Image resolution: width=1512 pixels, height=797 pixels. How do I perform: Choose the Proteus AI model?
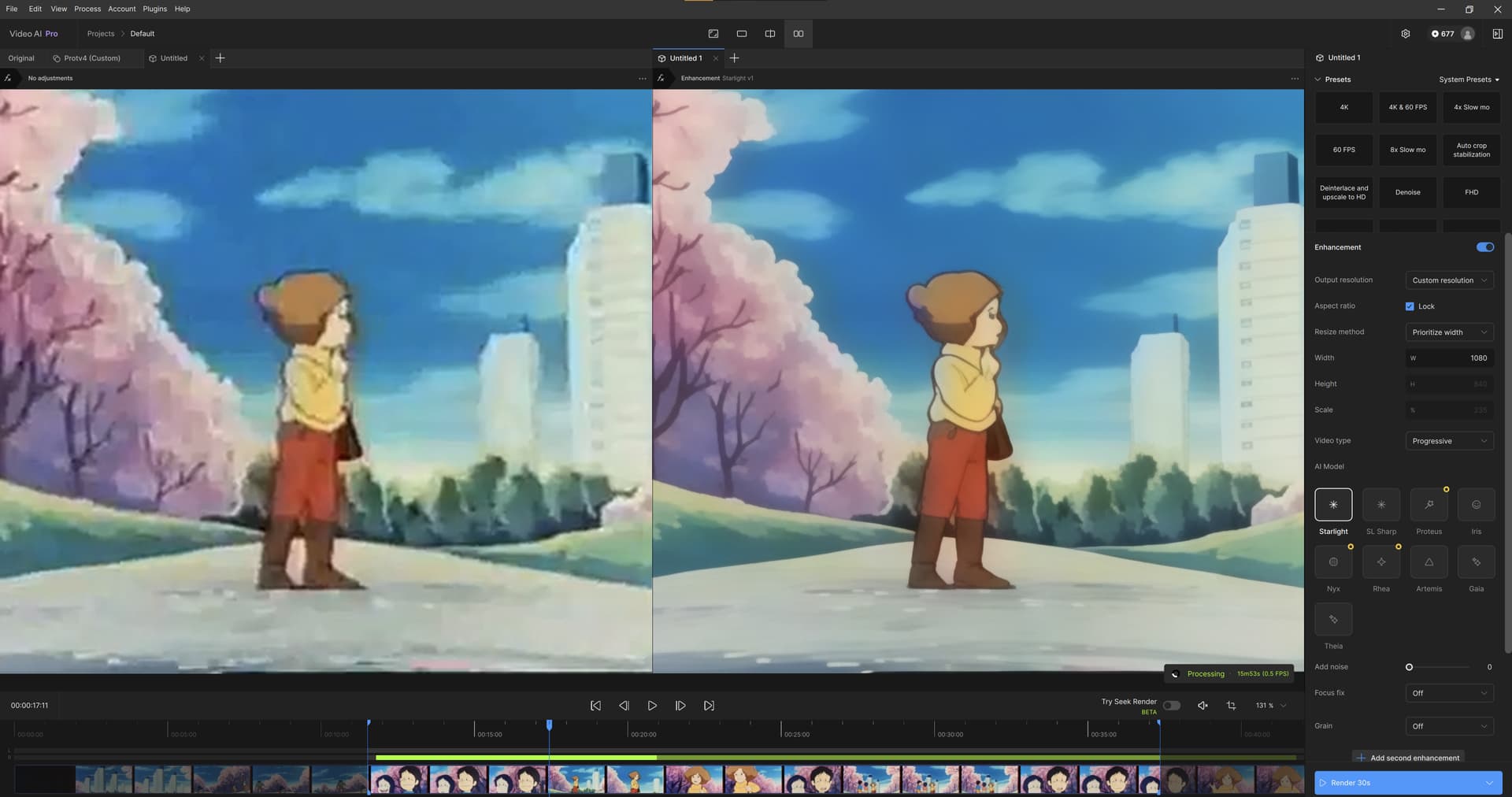point(1429,505)
